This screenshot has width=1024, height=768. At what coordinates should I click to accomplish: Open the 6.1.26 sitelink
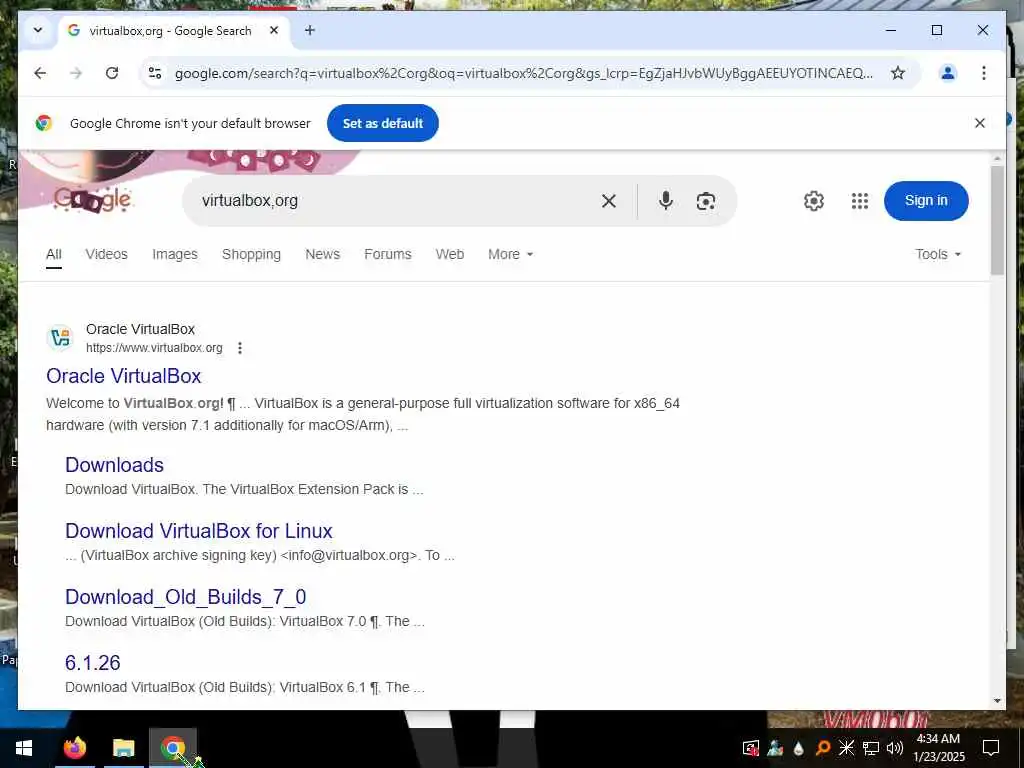93,663
